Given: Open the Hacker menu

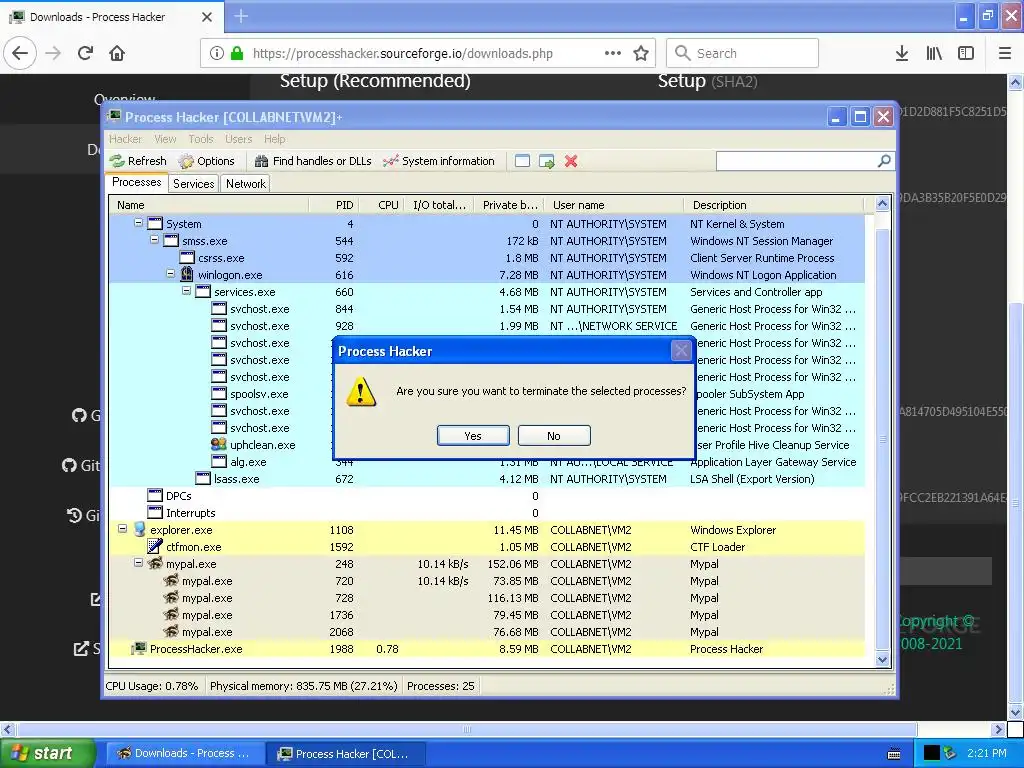Looking at the screenshot, I should point(125,139).
